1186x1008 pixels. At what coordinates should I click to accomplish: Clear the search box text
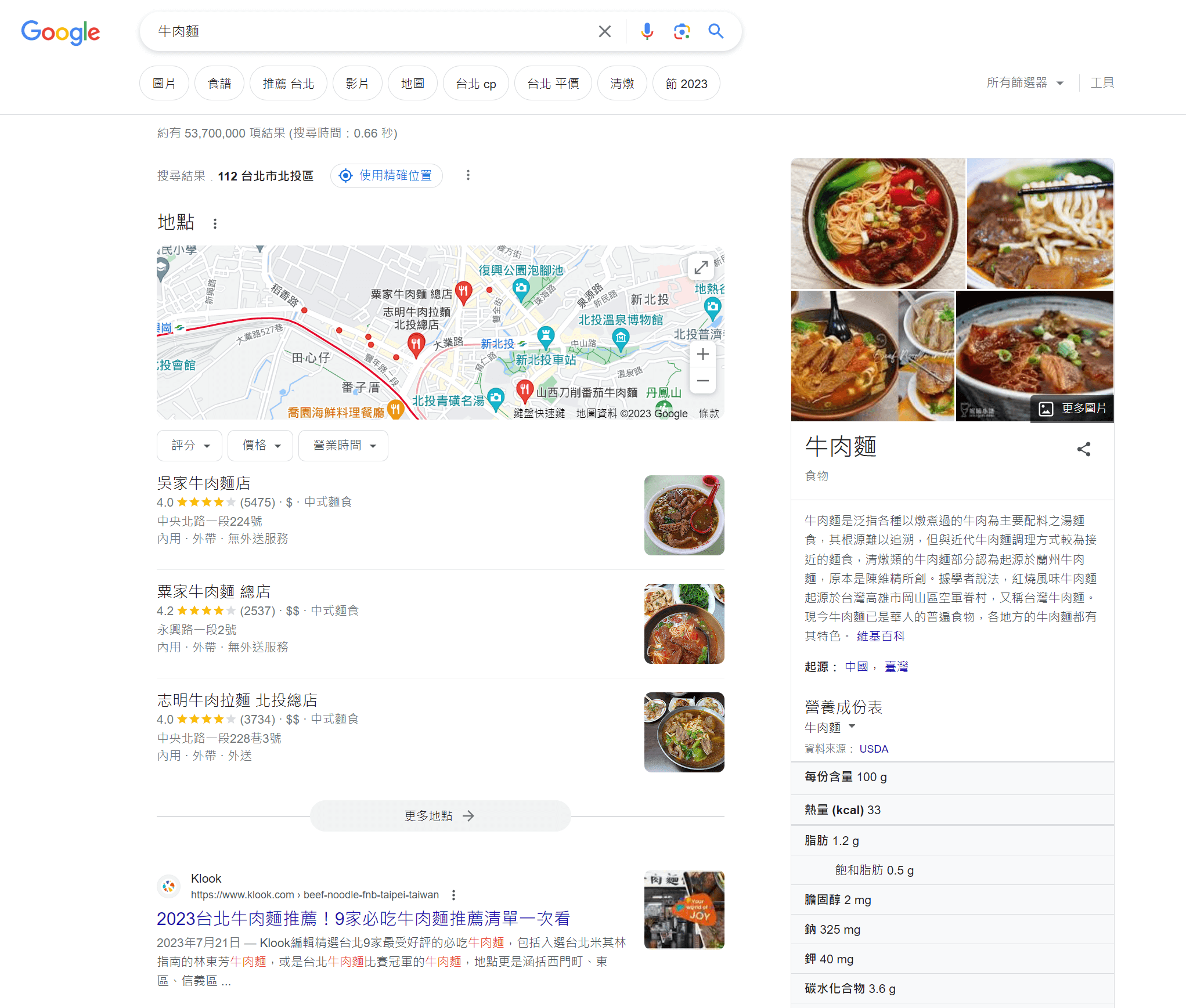click(x=604, y=31)
